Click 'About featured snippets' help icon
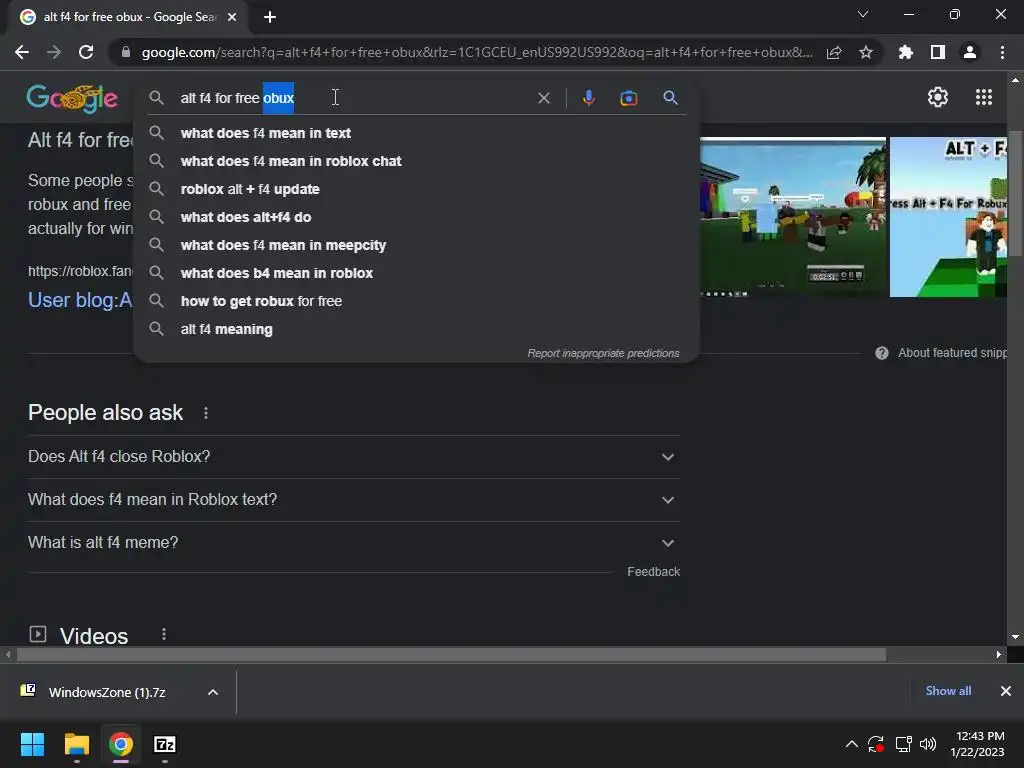 pyautogui.click(x=882, y=353)
